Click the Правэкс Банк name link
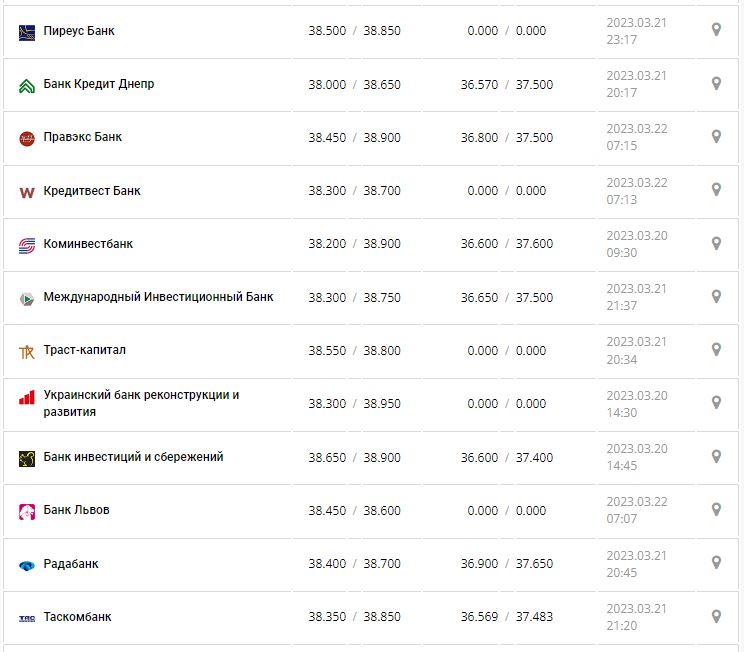This screenshot has height=652, width=744. pyautogui.click(x=83, y=137)
